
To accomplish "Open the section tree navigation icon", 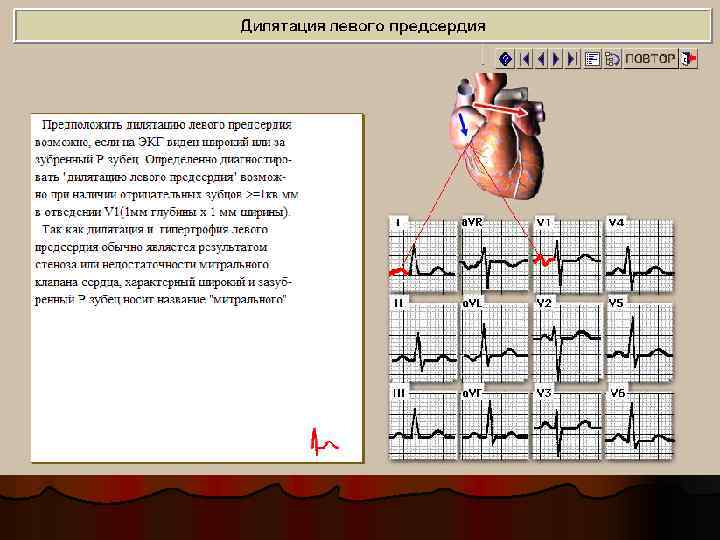I will coord(613,59).
